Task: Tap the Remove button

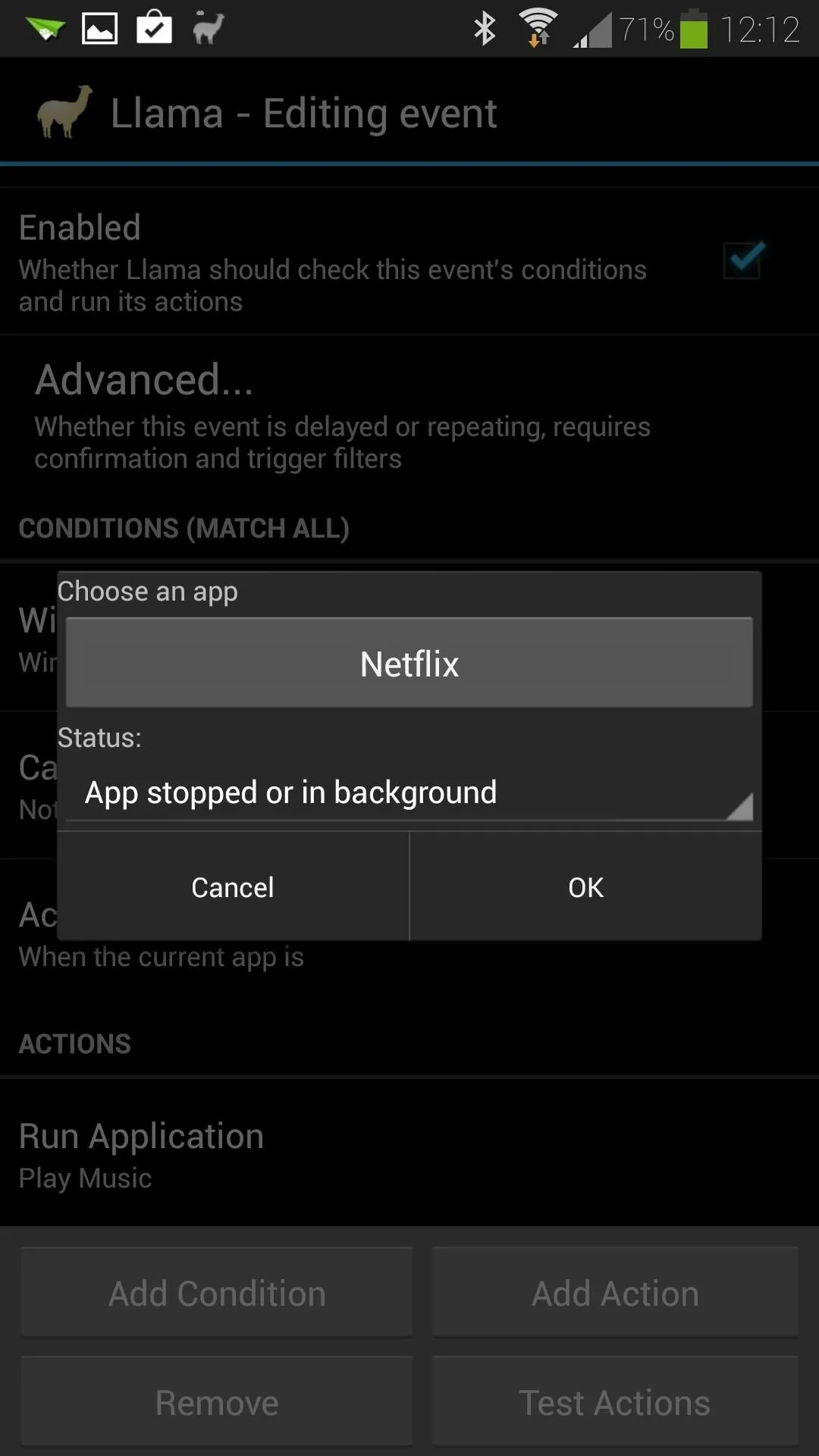Action: [x=217, y=1402]
